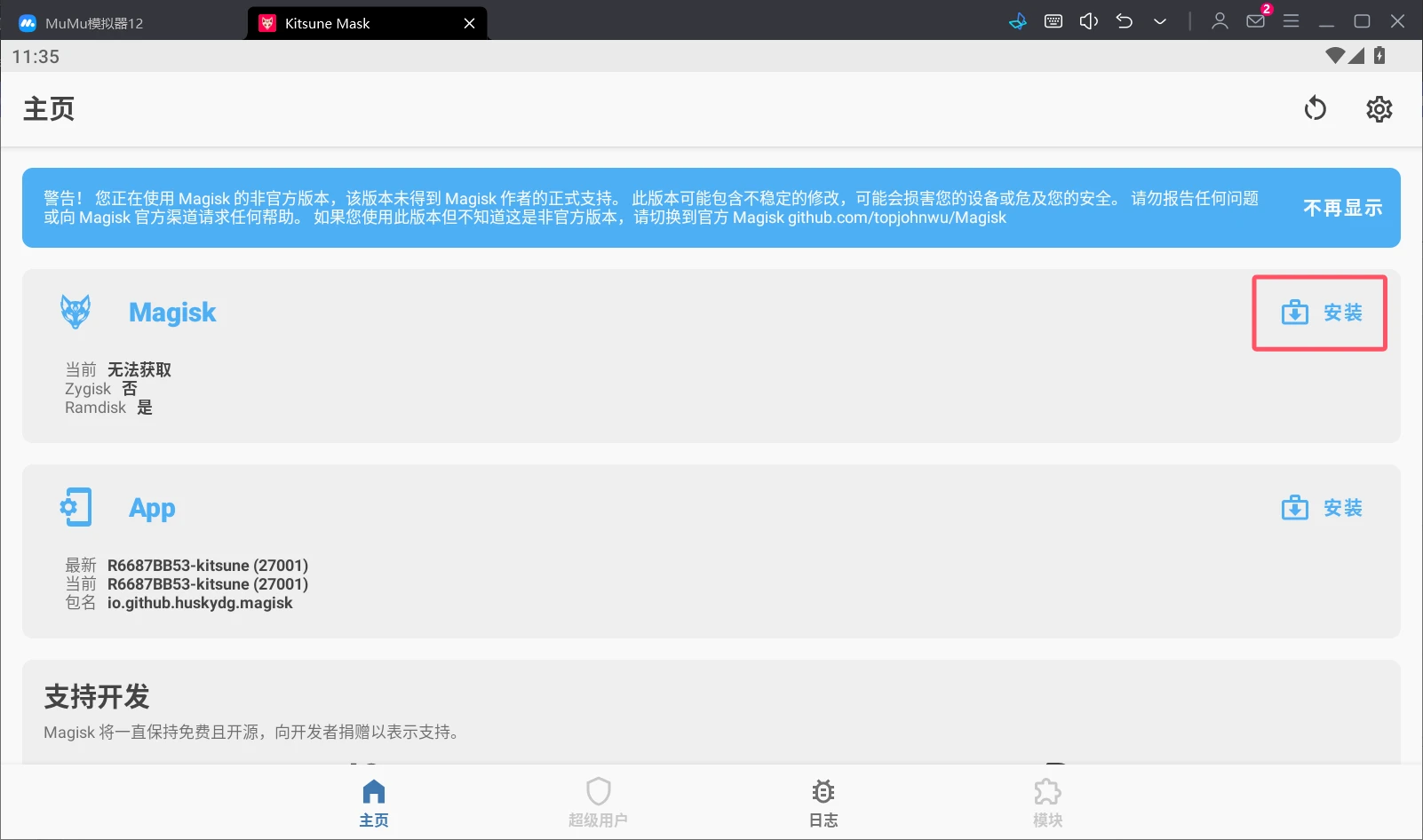
Task: Open the emulator hamburger menu
Action: click(1291, 21)
